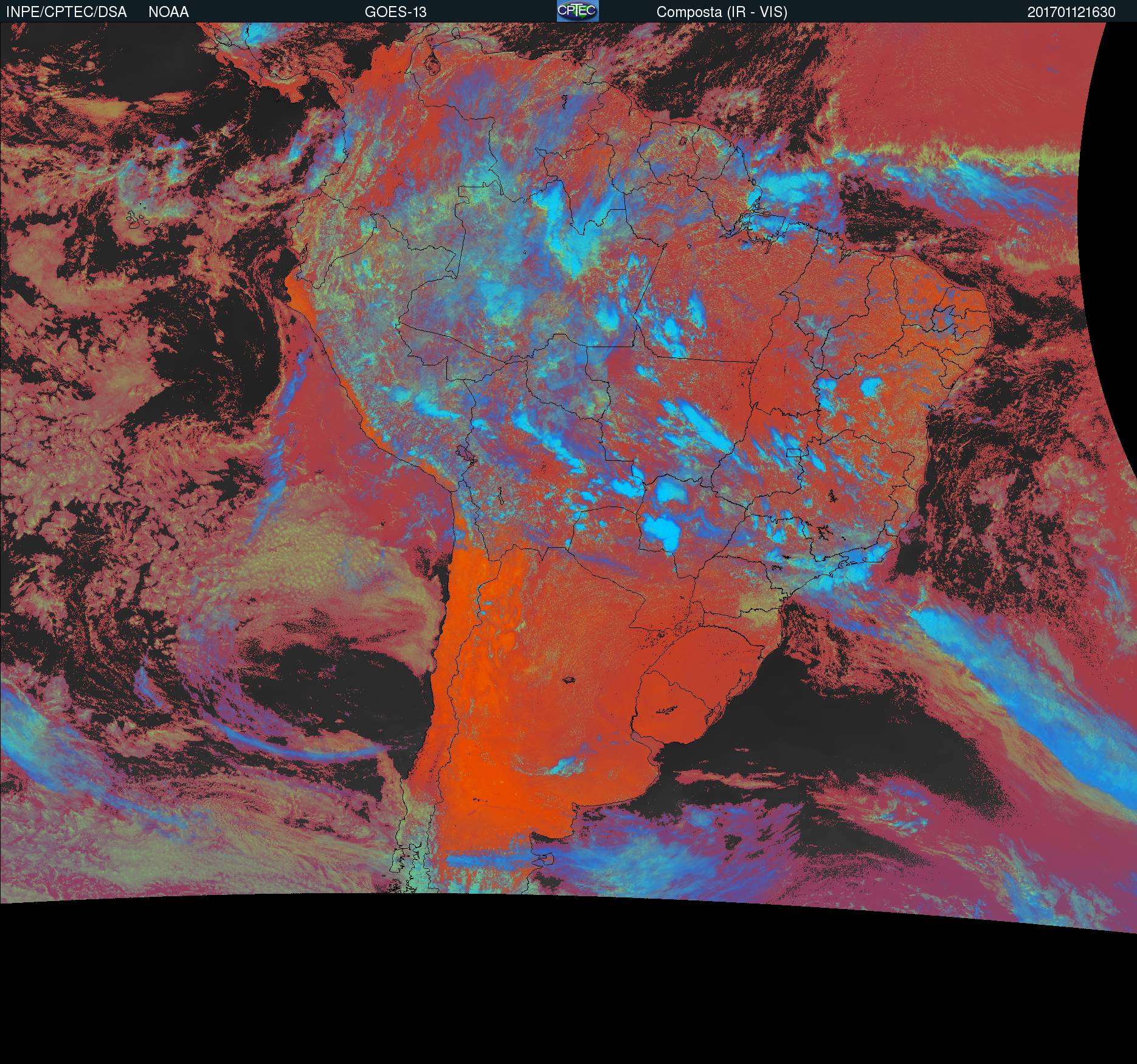Click the INPE/CPTEC/DSA header text
This screenshot has height=1064, width=1137.
pos(66,12)
